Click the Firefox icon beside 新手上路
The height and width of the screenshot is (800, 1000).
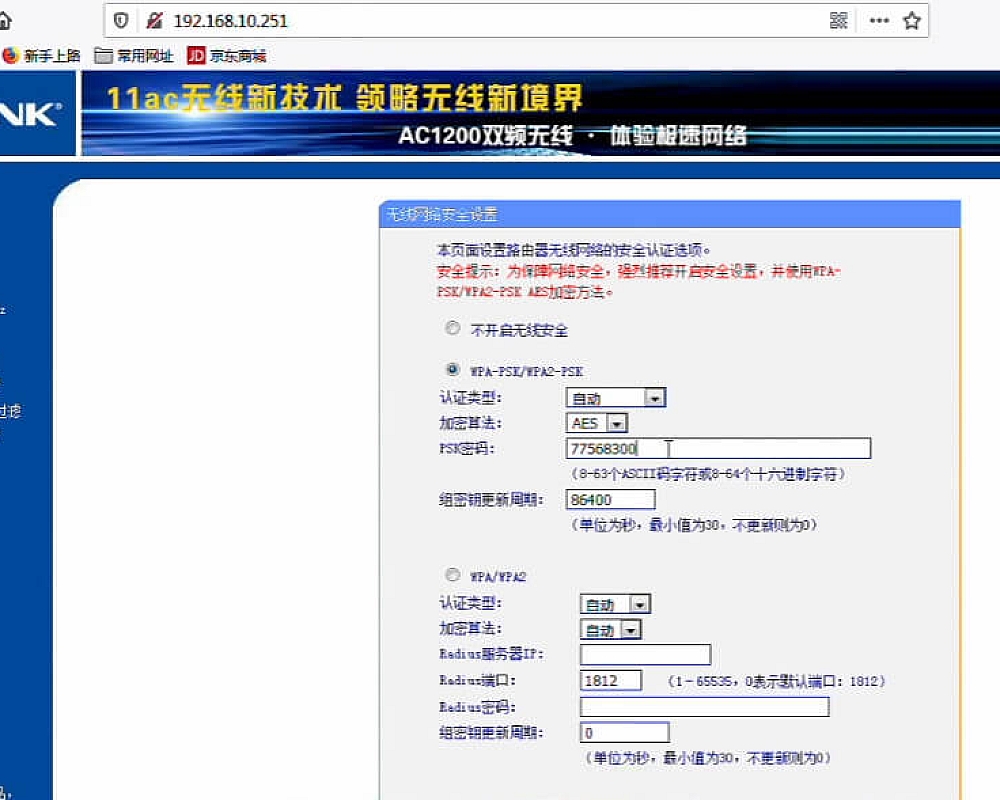[x=10, y=56]
